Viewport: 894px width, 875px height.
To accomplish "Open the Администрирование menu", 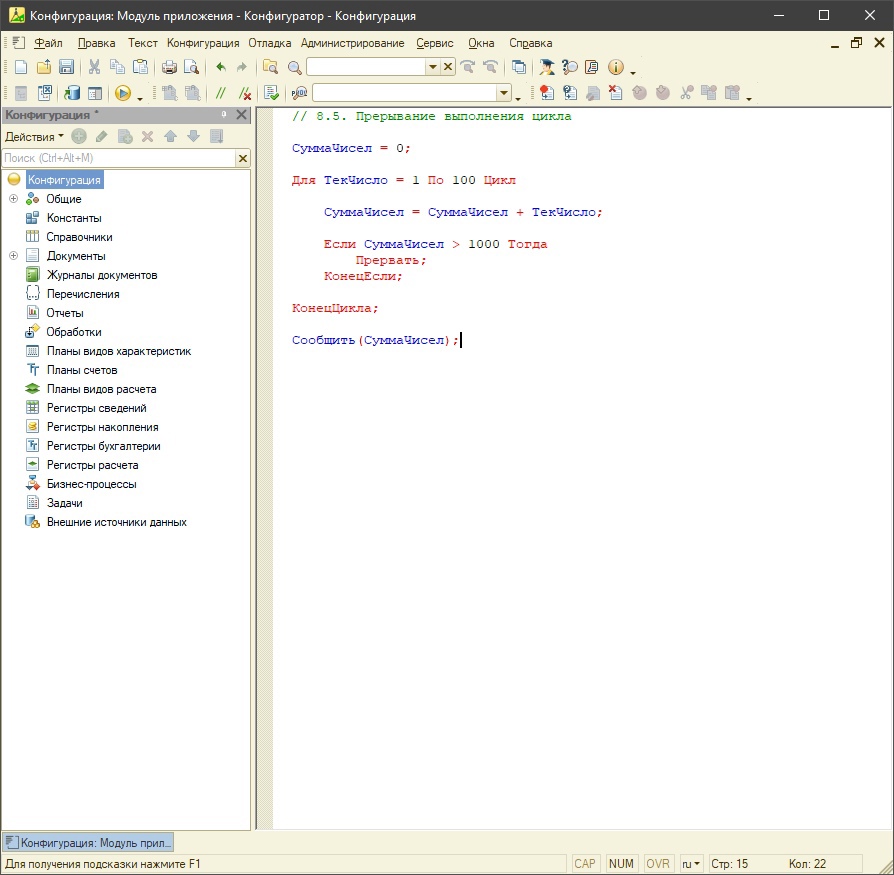I will [352, 43].
